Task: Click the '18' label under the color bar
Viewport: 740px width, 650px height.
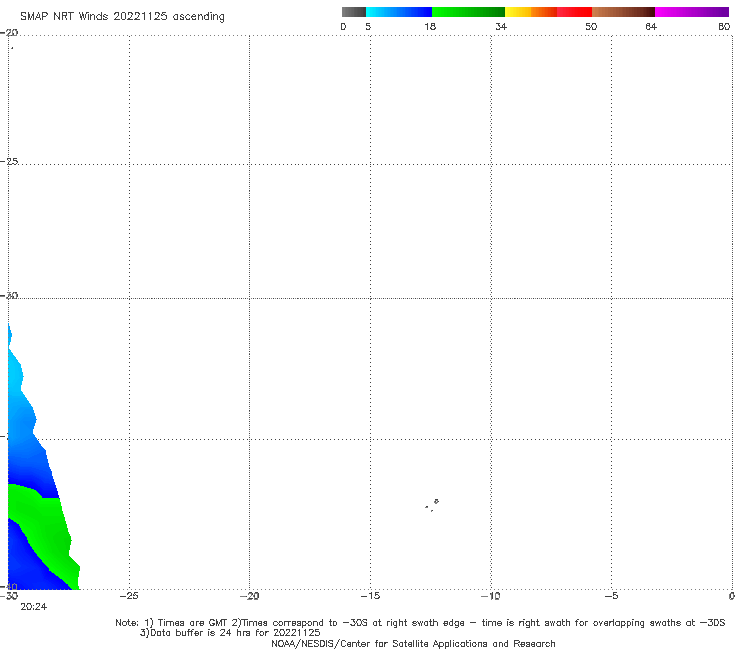Action: click(x=430, y=27)
